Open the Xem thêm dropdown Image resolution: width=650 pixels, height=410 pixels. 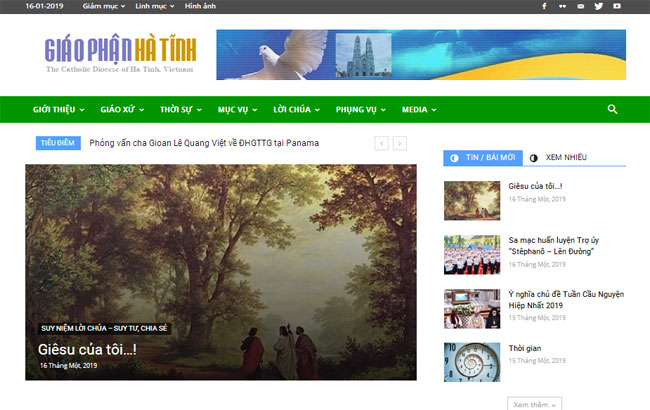coord(536,404)
